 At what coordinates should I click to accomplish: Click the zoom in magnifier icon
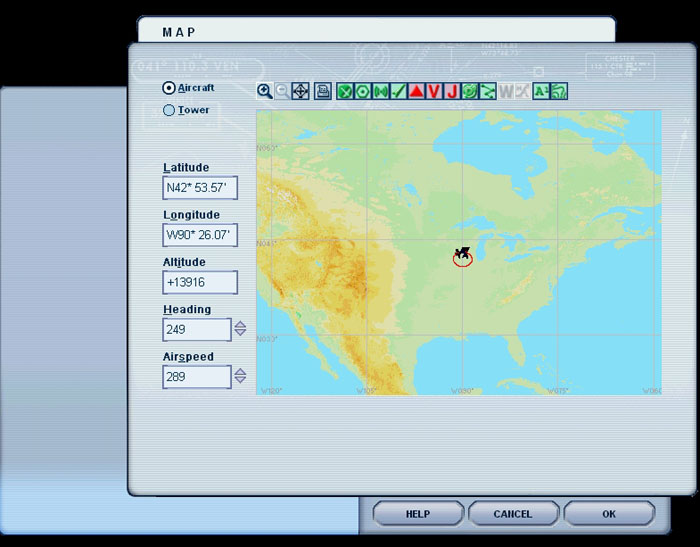[264, 91]
